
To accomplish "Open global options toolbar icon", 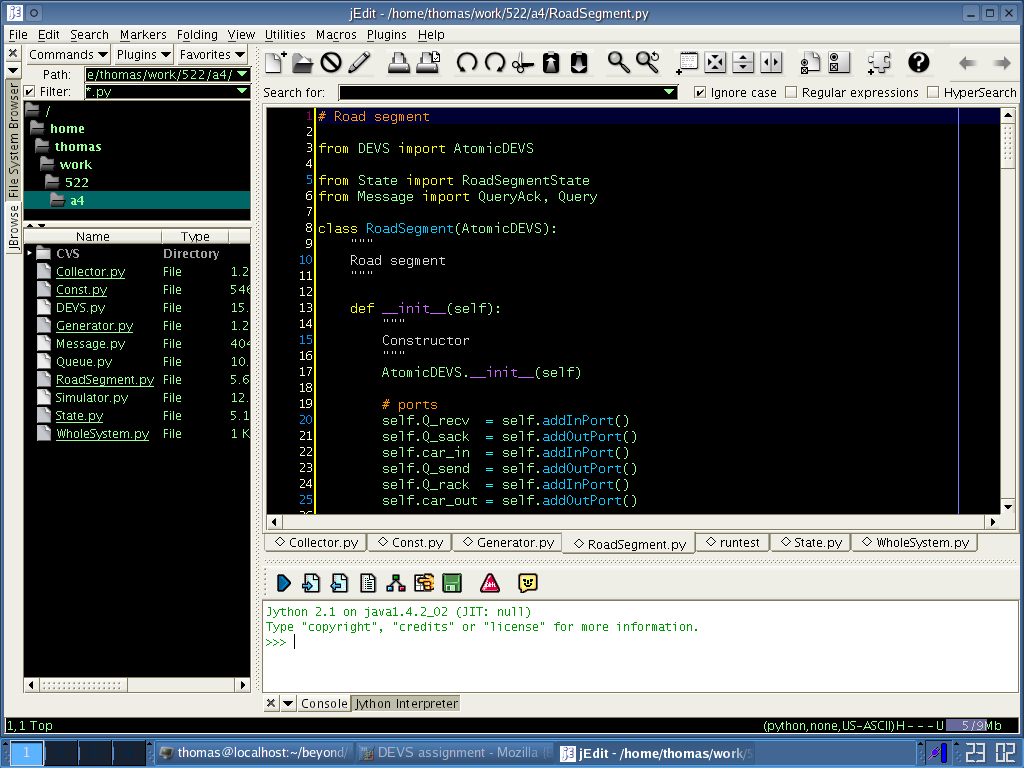I will coord(839,62).
